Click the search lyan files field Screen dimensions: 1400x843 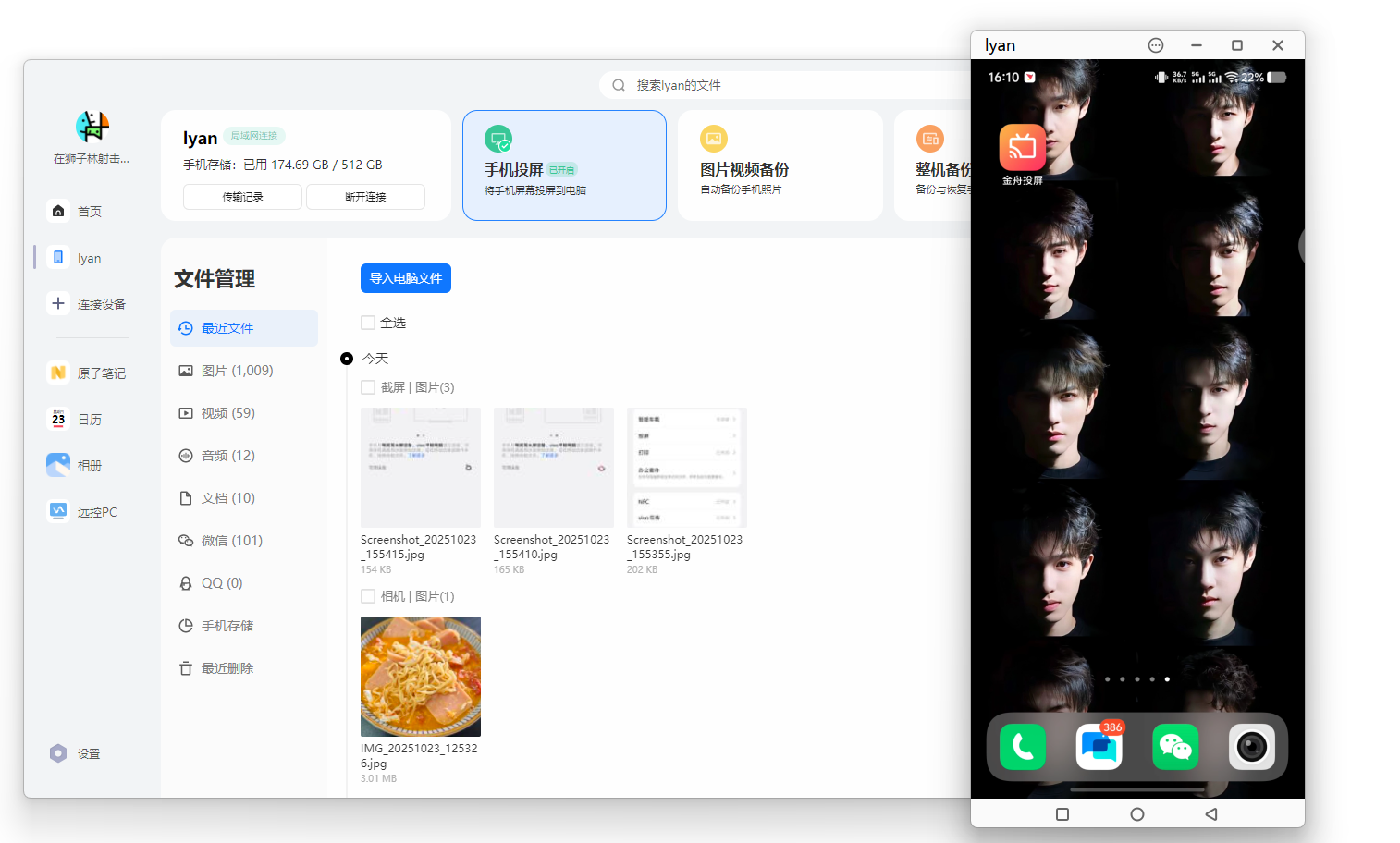[x=786, y=85]
